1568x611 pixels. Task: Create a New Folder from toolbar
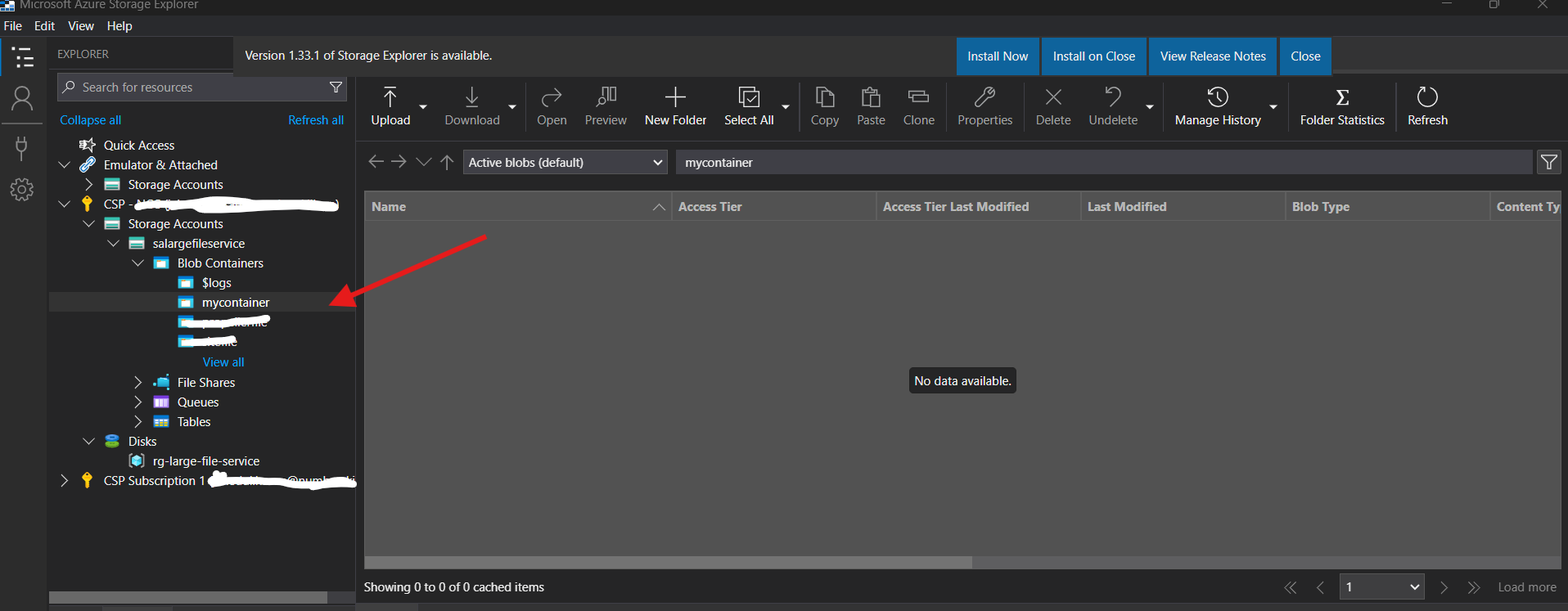[675, 106]
